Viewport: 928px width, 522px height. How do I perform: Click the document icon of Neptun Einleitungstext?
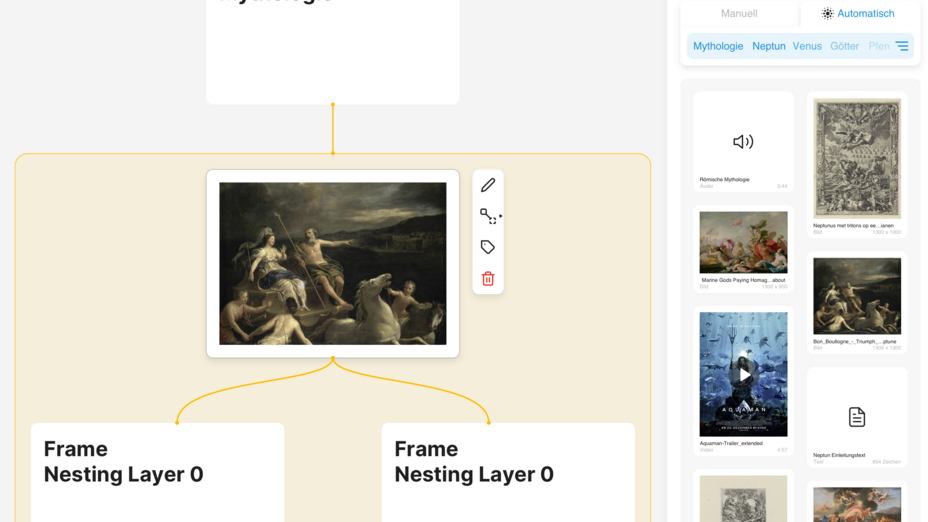click(x=856, y=417)
